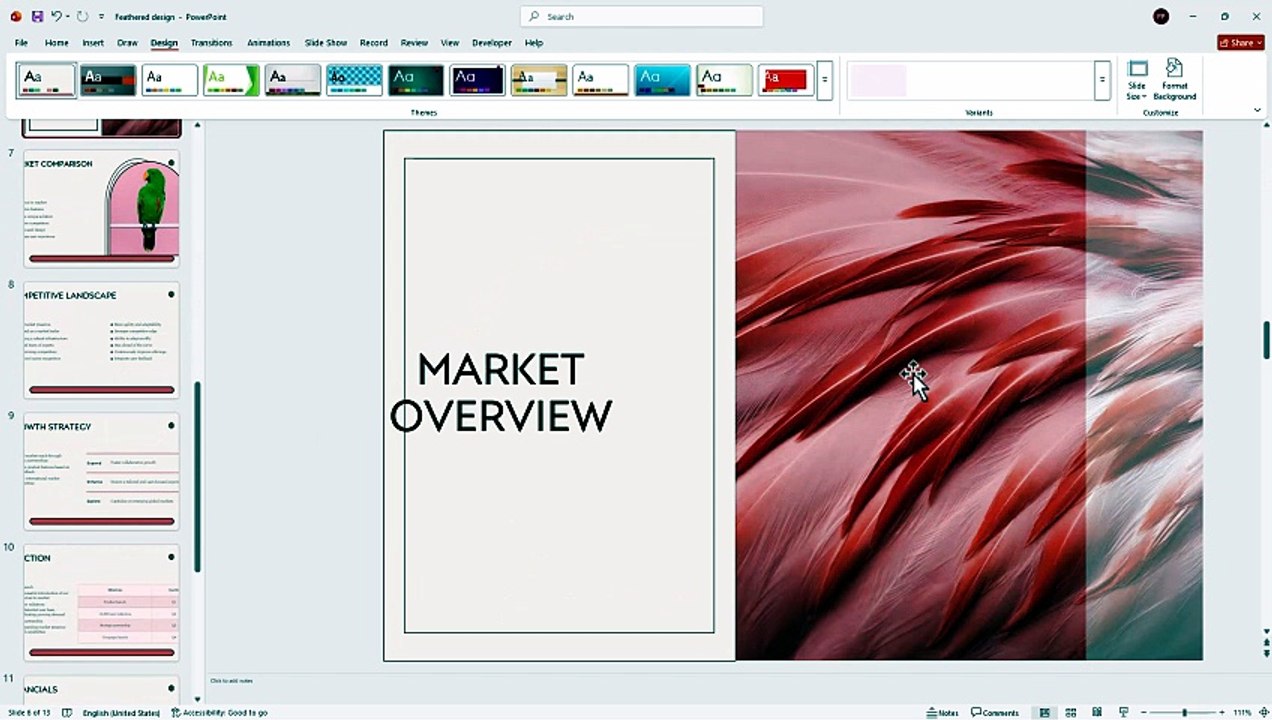This screenshot has height=720, width=1272.
Task: Click the zoom slider in status bar
Action: (1184, 713)
